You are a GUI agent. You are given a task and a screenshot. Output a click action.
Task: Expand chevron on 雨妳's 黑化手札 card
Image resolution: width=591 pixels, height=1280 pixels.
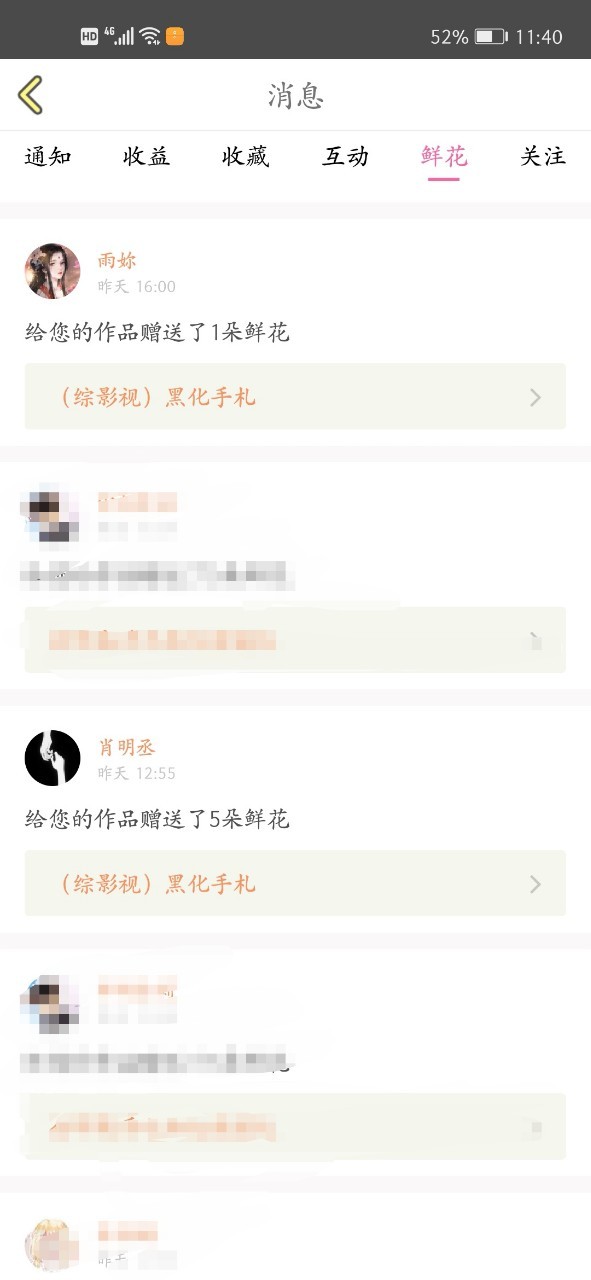535,398
